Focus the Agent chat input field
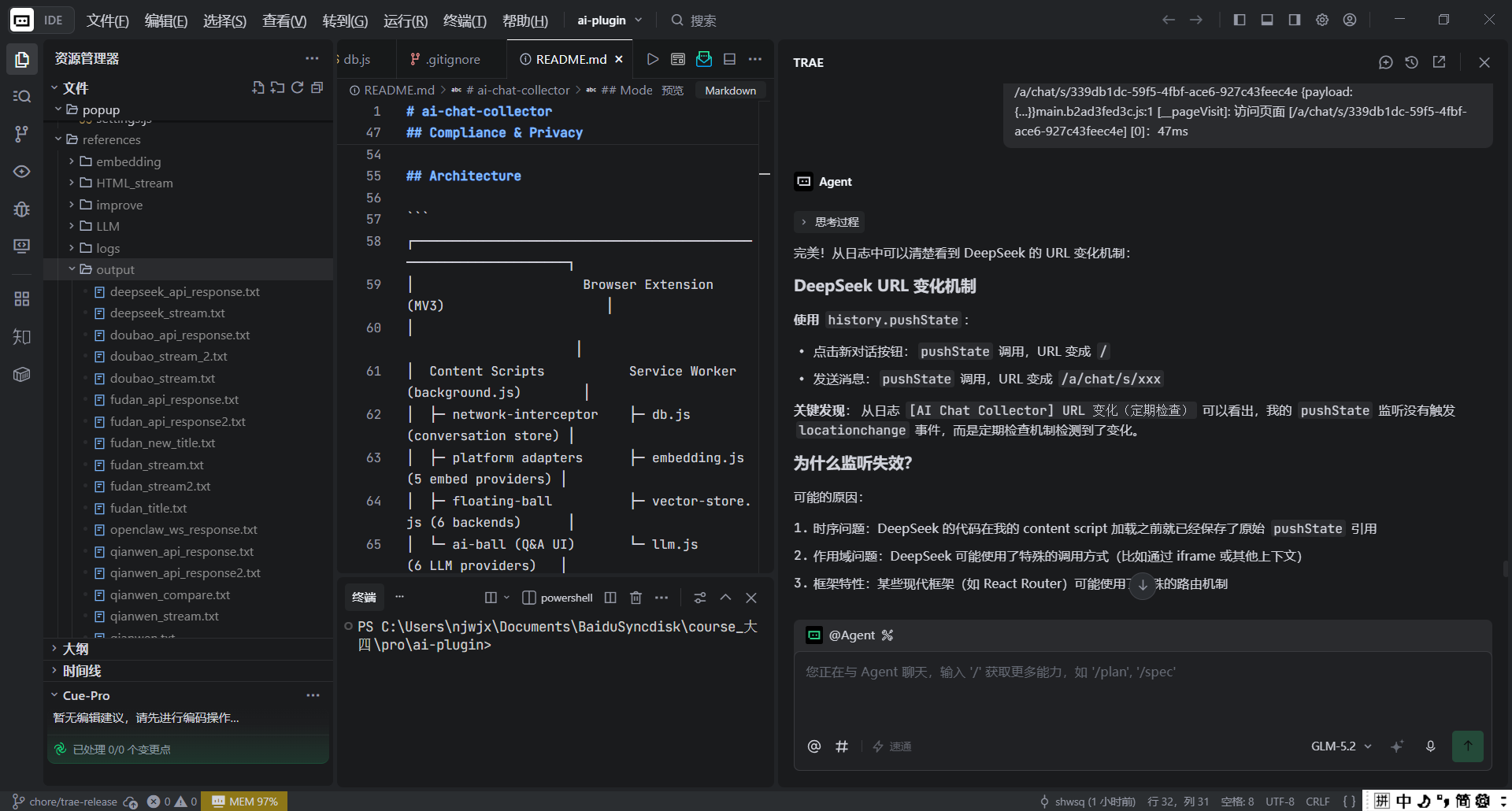Image resolution: width=1512 pixels, height=811 pixels. [1142, 689]
